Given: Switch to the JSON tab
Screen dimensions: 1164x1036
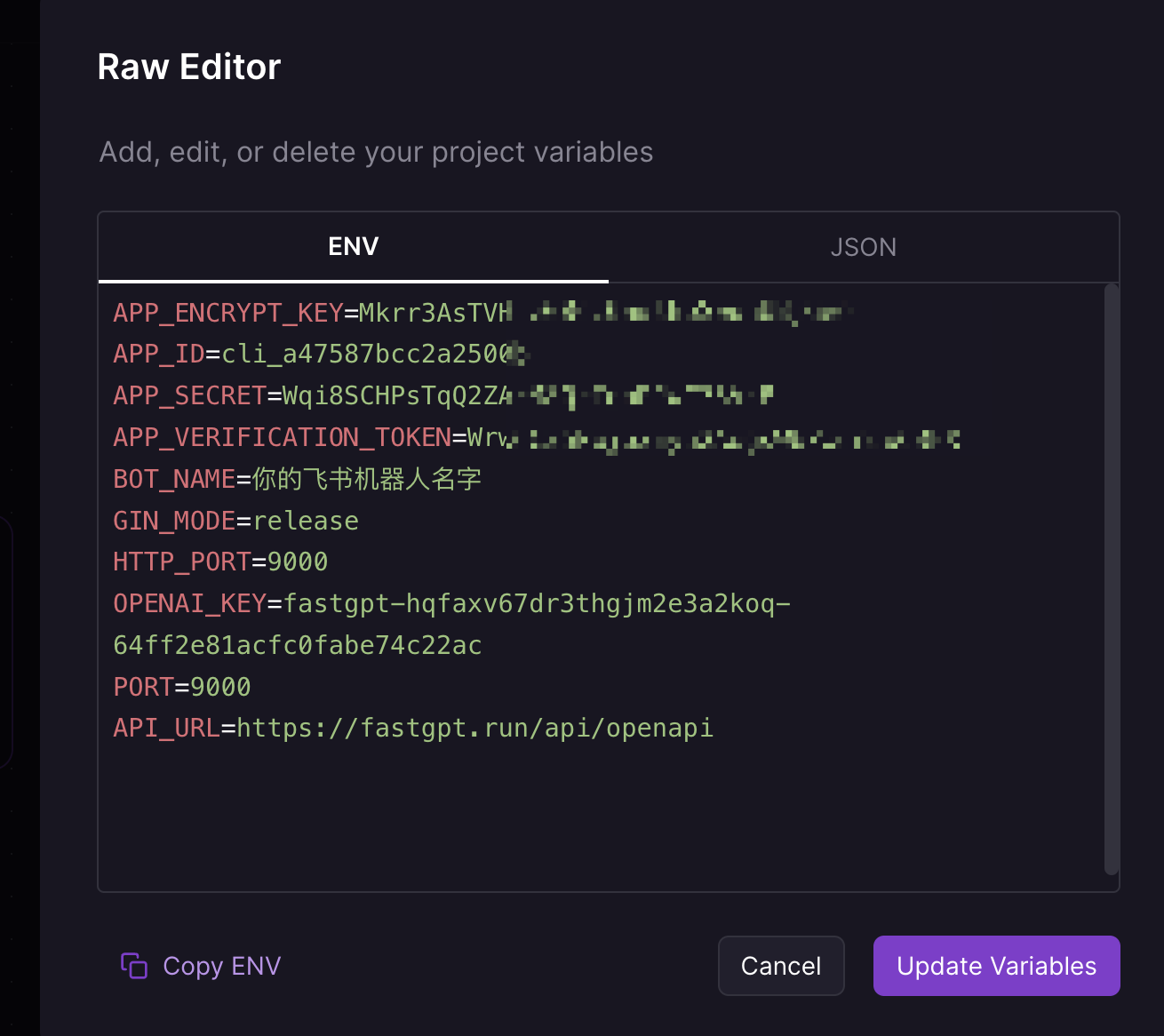Looking at the screenshot, I should coord(863,247).
